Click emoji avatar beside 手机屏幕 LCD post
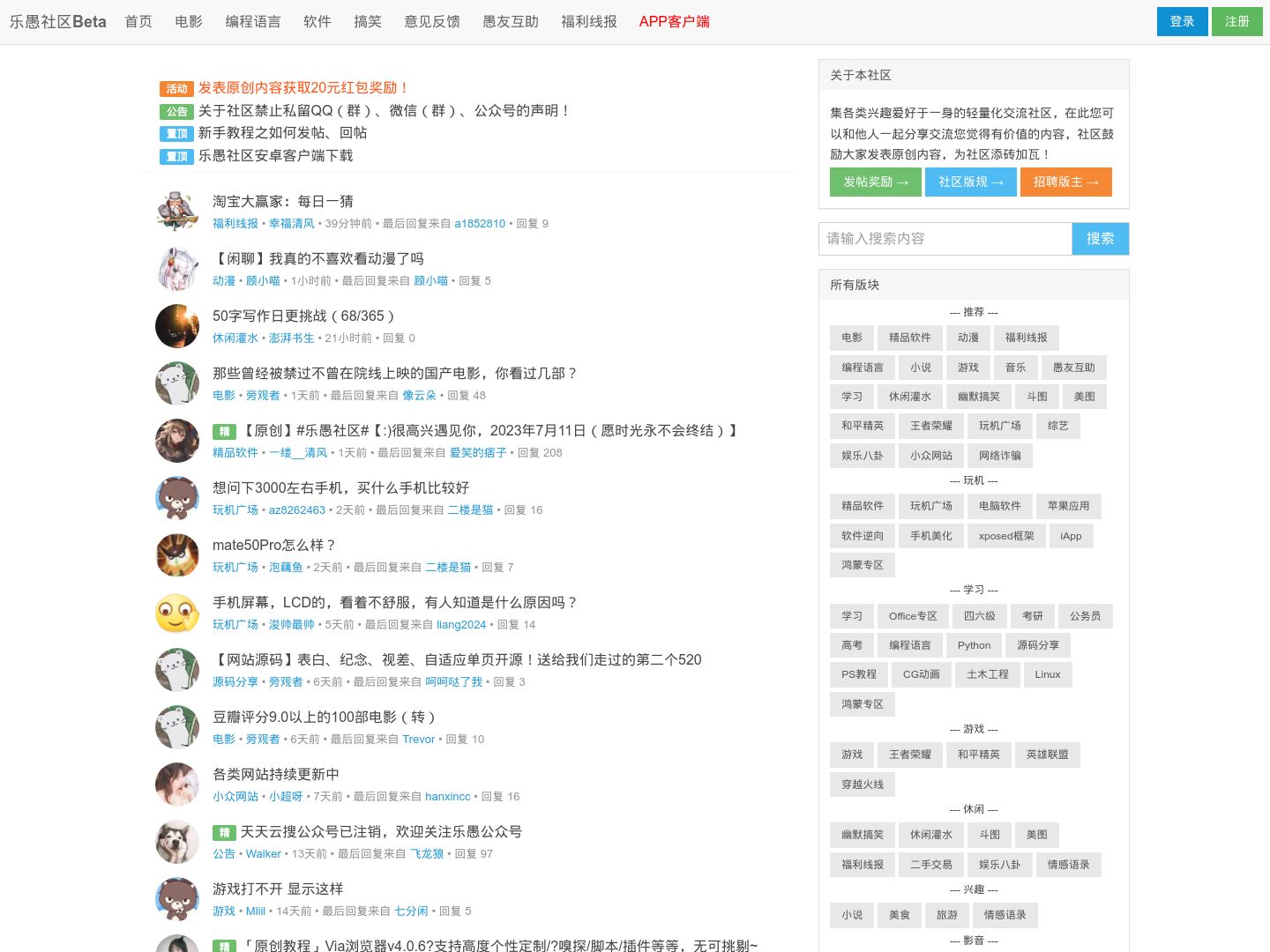 177,613
